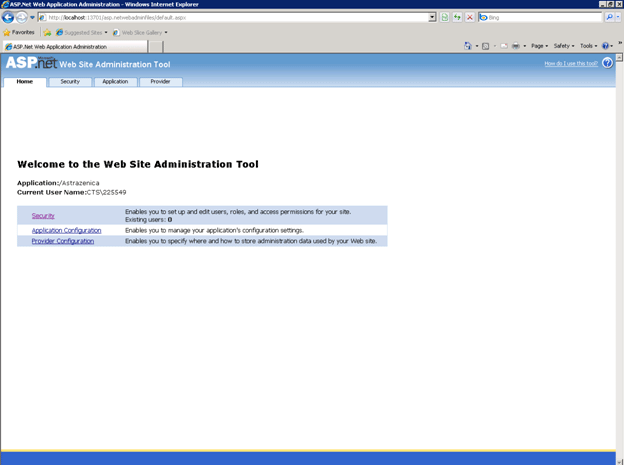Click the Add to Favorites Bar icon
Viewport: 624px width, 465px height.
pos(47,33)
